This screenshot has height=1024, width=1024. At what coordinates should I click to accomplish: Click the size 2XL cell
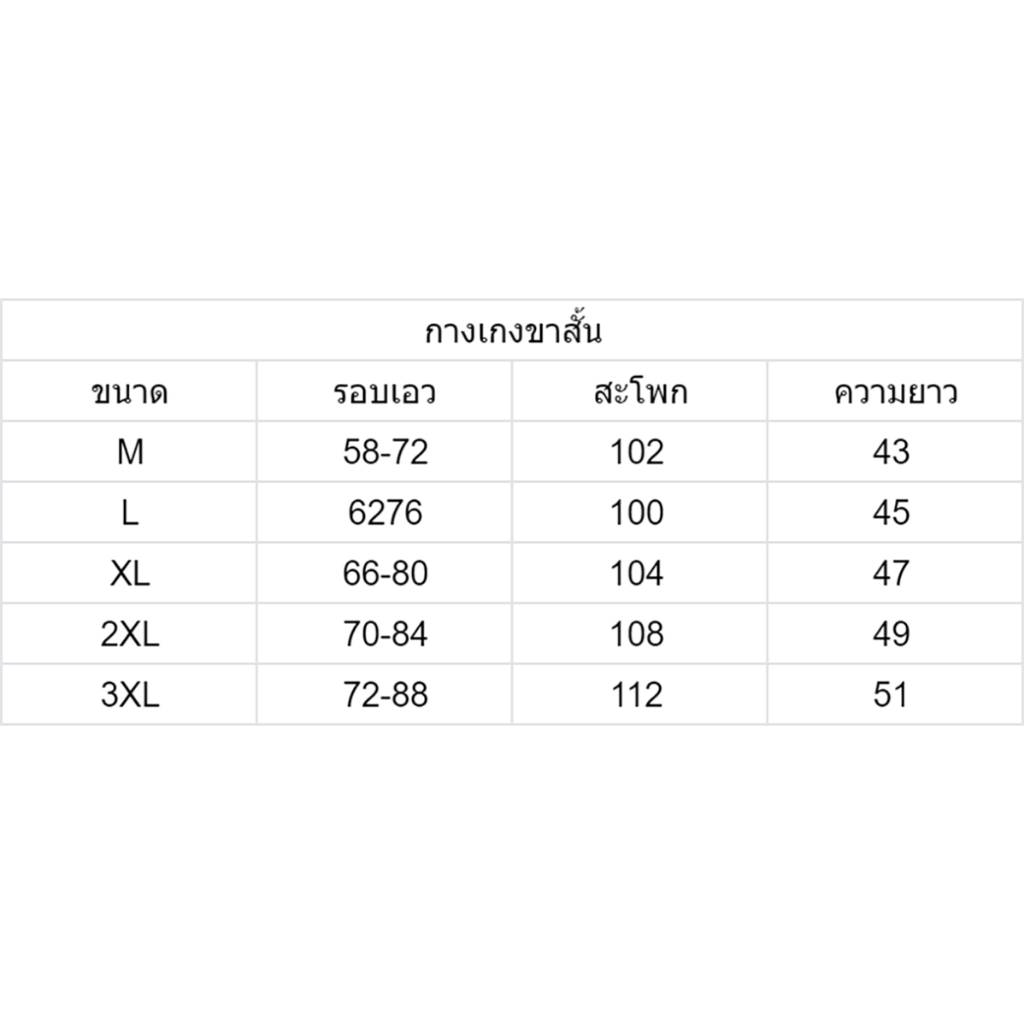(x=130, y=634)
